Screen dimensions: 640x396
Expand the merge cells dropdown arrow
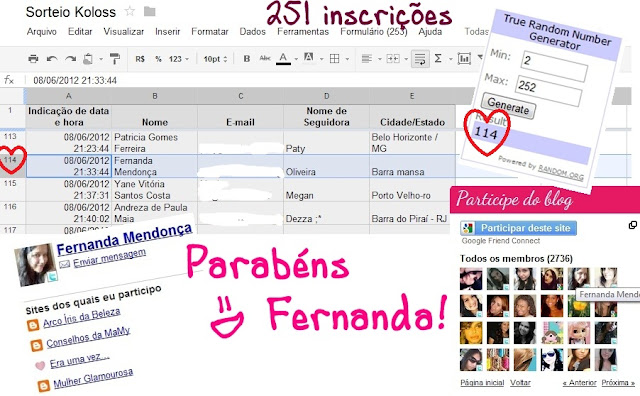[x=406, y=59]
